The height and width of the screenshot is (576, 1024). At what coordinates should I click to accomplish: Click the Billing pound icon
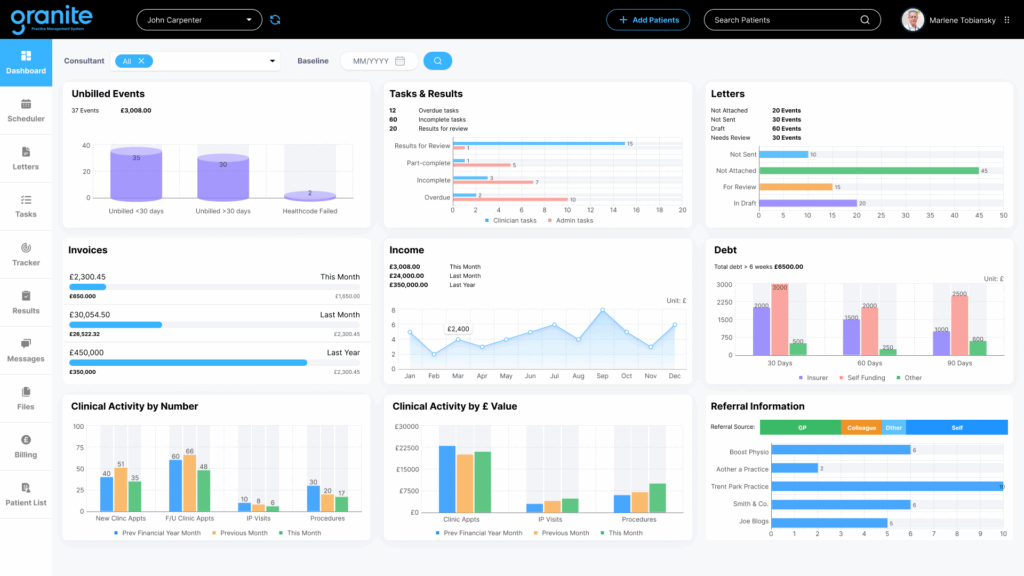pos(26,440)
